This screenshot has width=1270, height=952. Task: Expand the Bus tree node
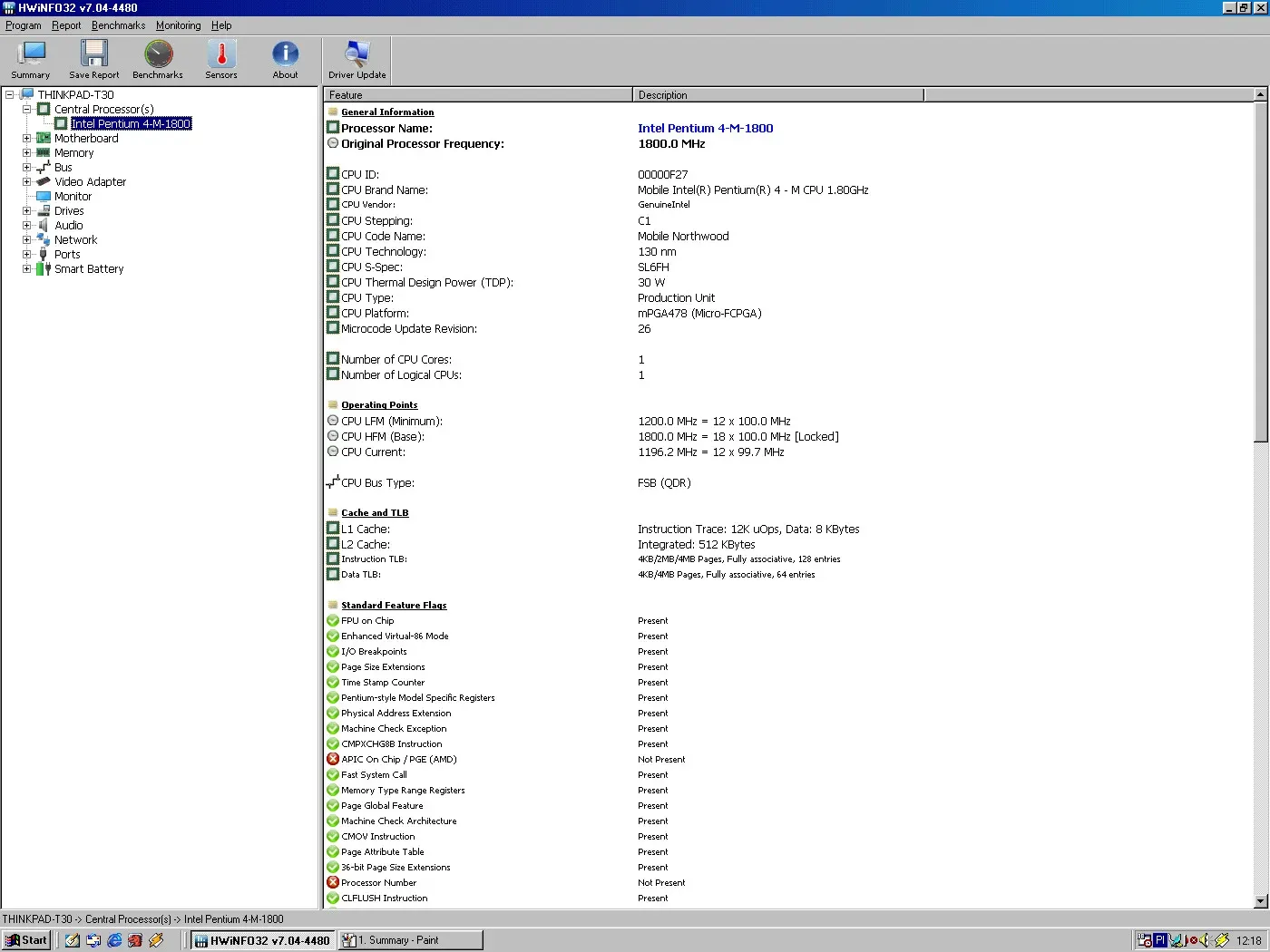point(26,167)
